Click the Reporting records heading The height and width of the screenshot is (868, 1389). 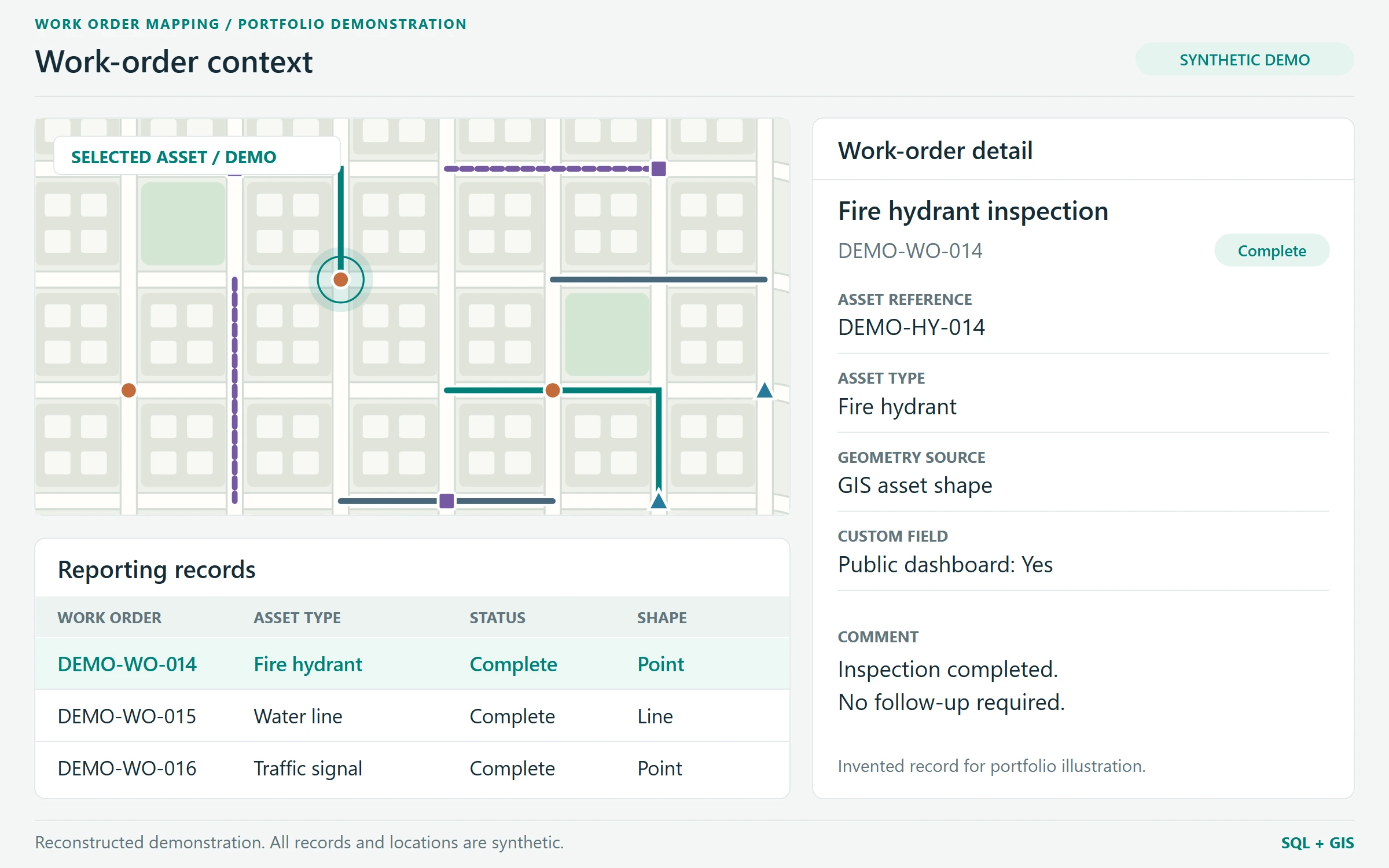coord(156,569)
